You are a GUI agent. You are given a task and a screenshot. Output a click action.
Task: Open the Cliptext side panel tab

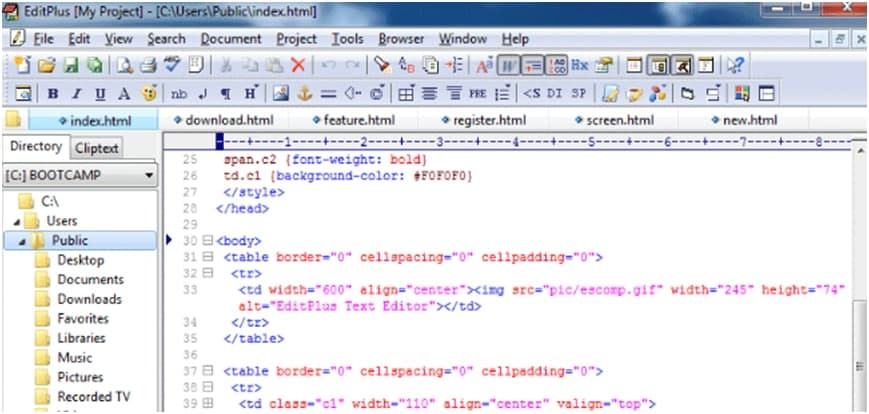pyautogui.click(x=96, y=148)
